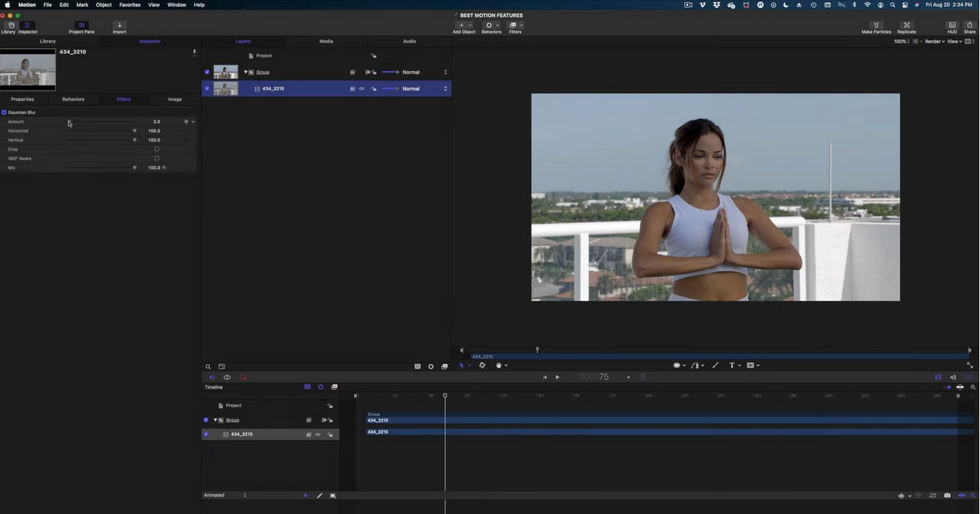Click the Import toolbar icon
Viewport: 980px width, 514px height.
pos(119,28)
